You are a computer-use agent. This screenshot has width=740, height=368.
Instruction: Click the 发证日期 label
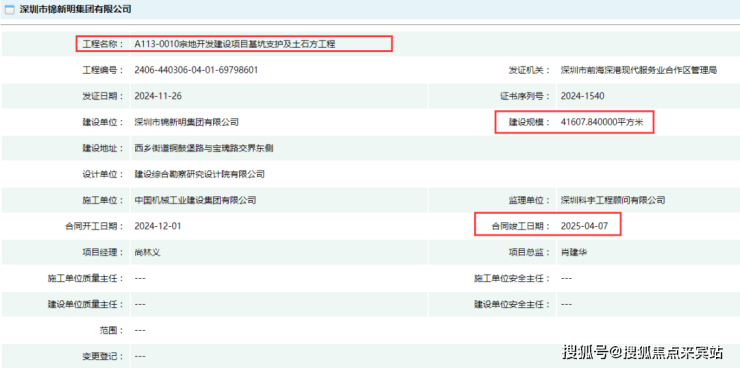click(x=103, y=96)
